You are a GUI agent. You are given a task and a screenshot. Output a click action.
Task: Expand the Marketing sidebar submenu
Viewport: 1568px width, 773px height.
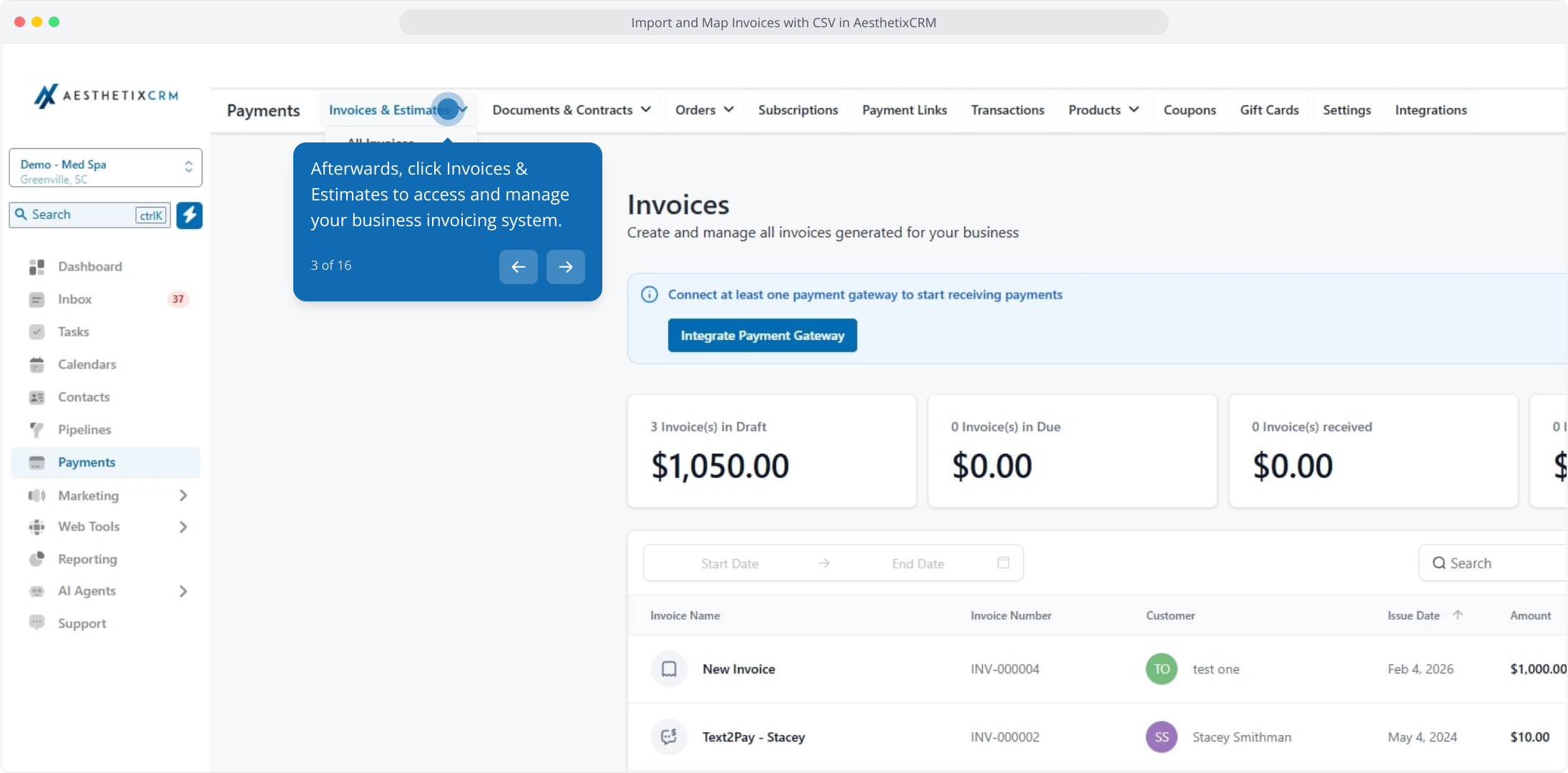pyautogui.click(x=183, y=495)
